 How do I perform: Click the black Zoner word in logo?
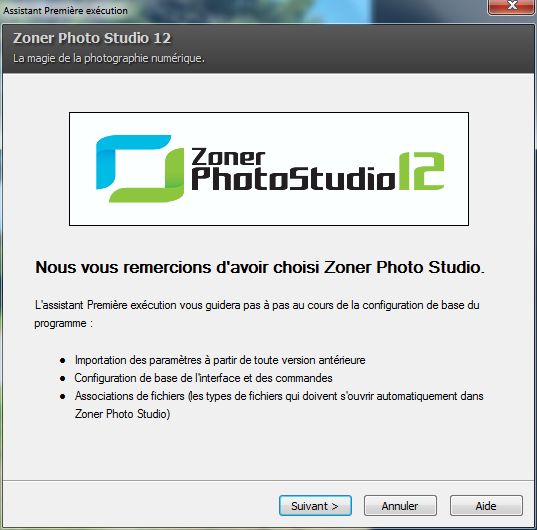click(228, 157)
